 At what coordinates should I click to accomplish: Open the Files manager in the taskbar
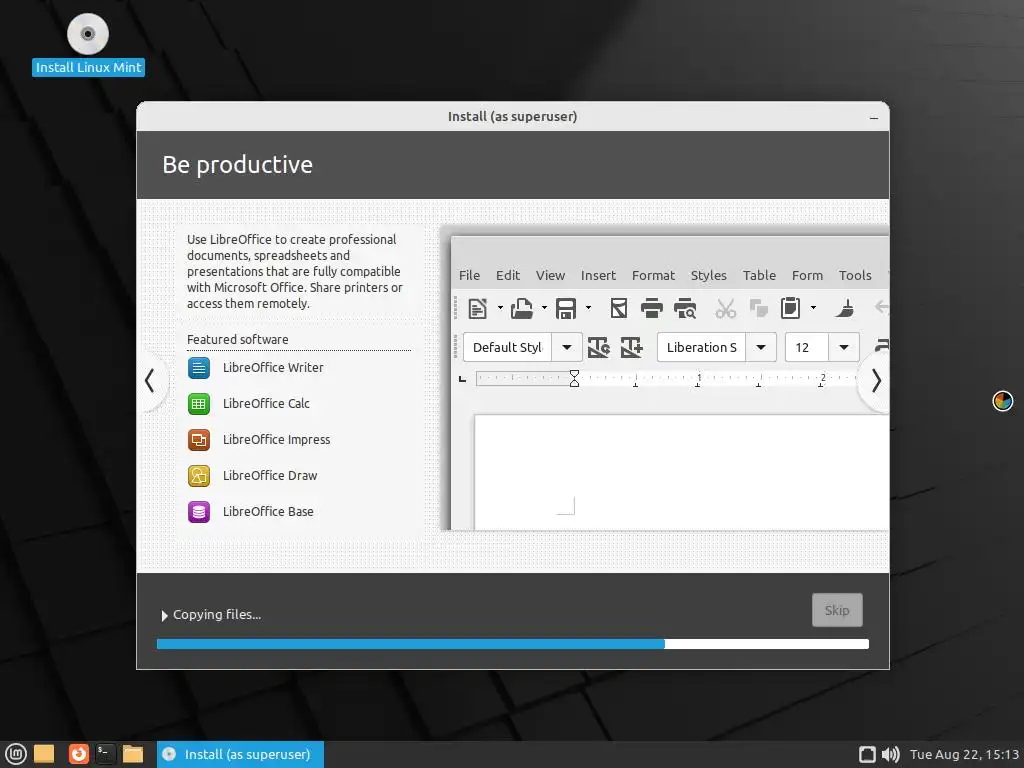pyautogui.click(x=133, y=754)
